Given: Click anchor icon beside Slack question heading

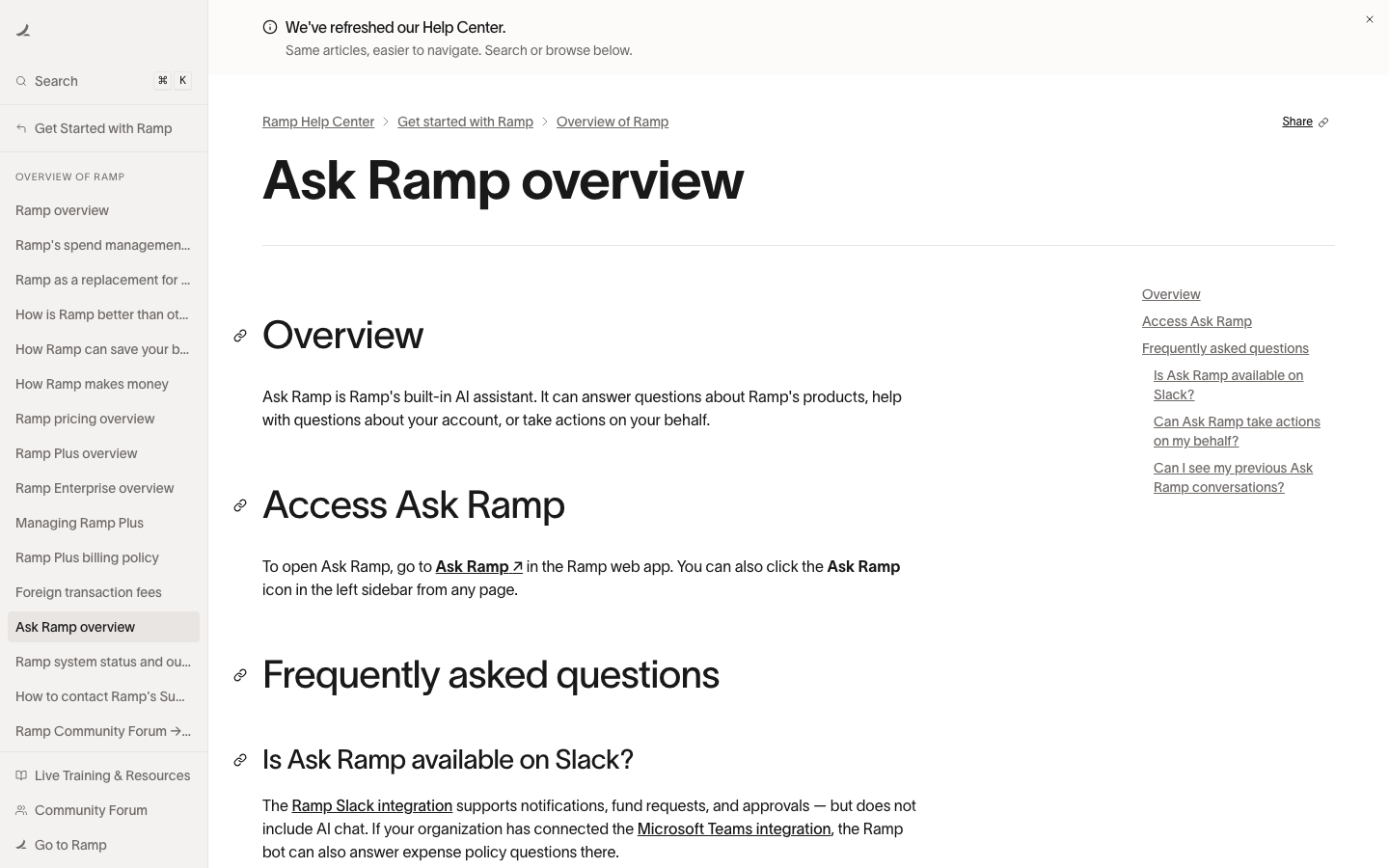Looking at the screenshot, I should pyautogui.click(x=240, y=760).
